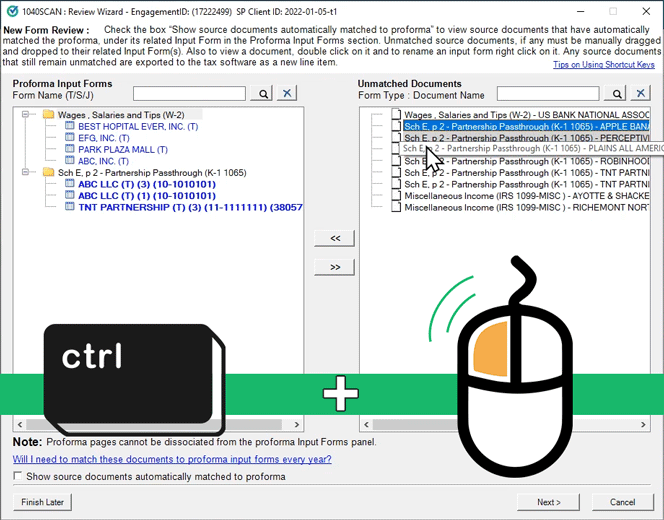The image size is (664, 520).
Task: Select the TNT PARTNERSHIP (T) (3) input form
Action: pos(190,208)
